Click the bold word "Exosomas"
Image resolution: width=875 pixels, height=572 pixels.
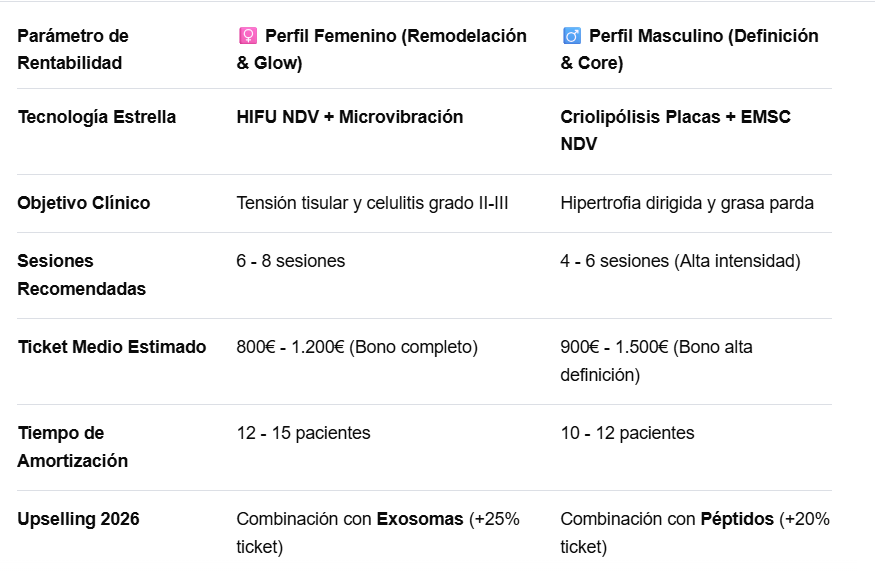click(x=419, y=519)
